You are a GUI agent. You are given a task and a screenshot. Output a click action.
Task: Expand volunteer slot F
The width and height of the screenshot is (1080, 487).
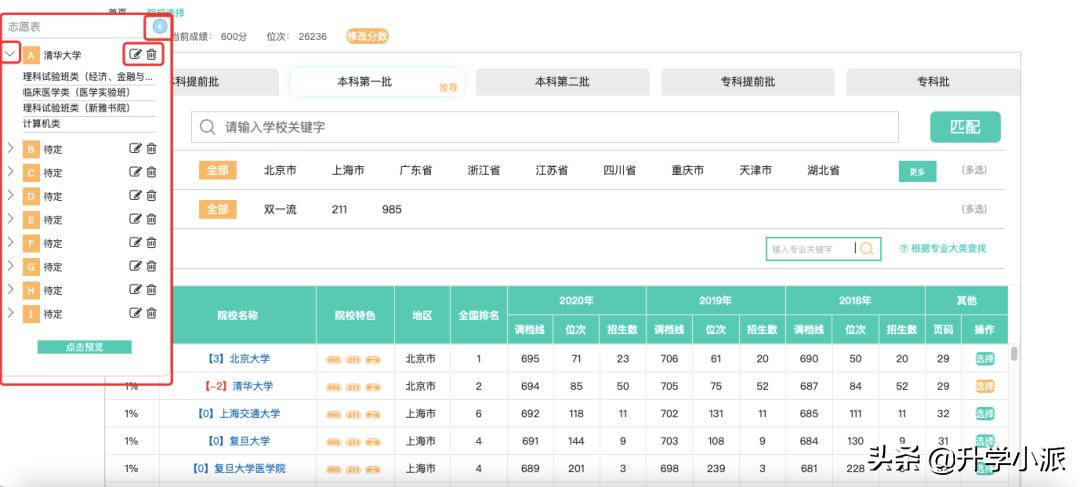10,241
